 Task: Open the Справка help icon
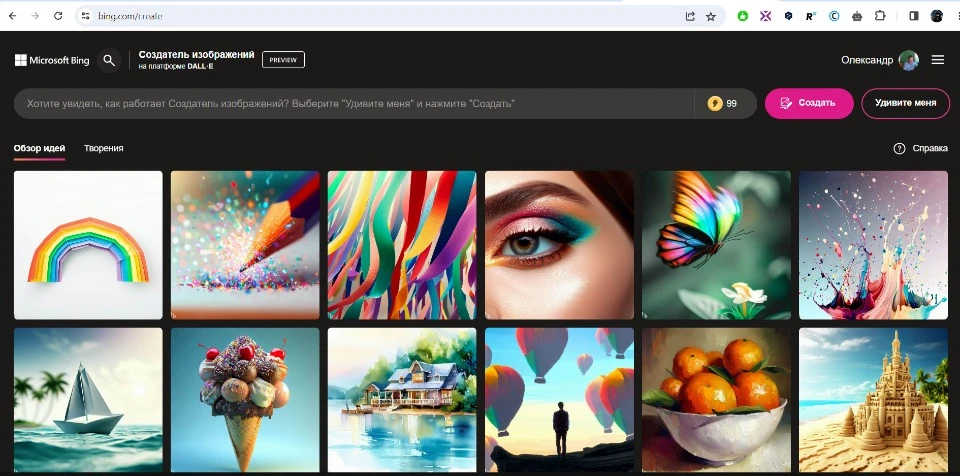pyautogui.click(x=899, y=148)
